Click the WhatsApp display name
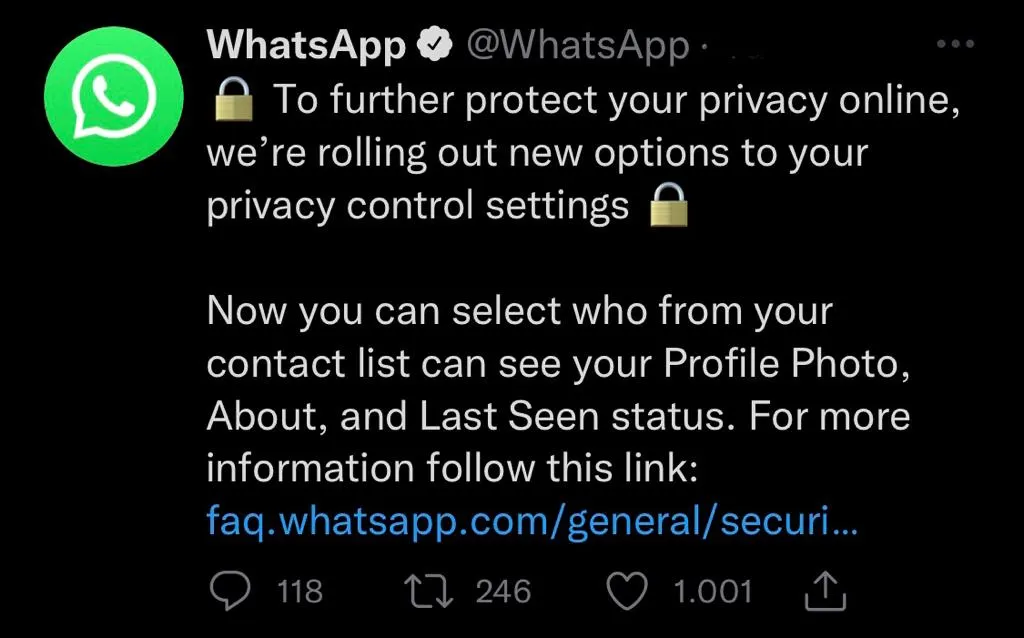1024x638 pixels. pyautogui.click(x=306, y=45)
